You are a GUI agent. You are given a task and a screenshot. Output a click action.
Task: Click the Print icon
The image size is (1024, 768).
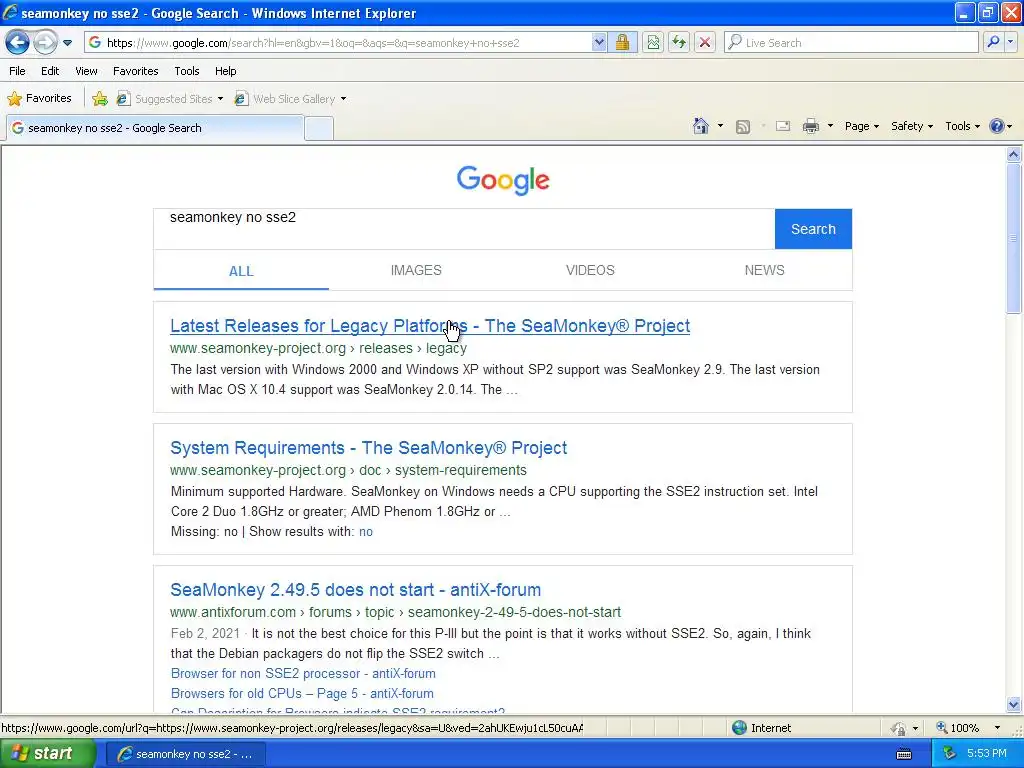[x=810, y=126]
